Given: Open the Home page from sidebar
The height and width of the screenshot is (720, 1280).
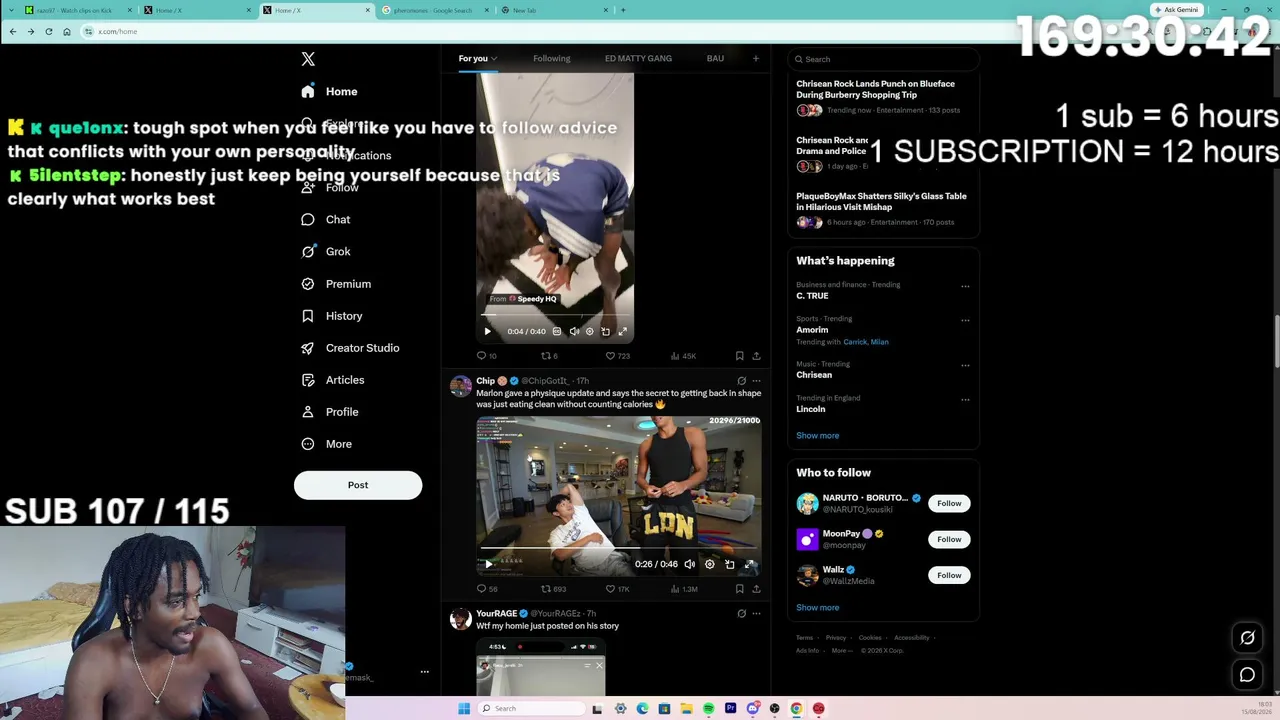Looking at the screenshot, I should coord(329,91).
